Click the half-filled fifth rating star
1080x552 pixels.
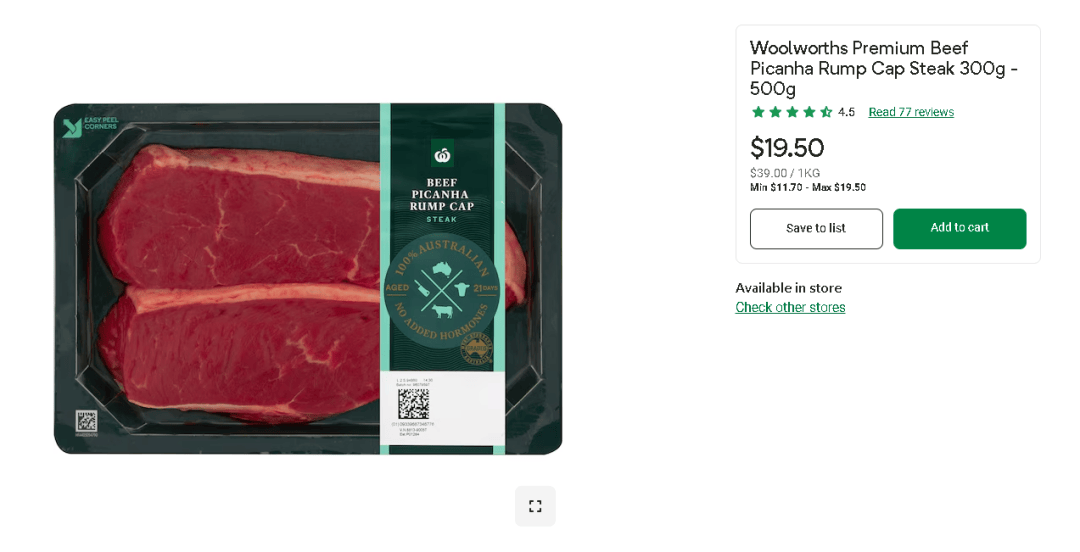coord(826,112)
